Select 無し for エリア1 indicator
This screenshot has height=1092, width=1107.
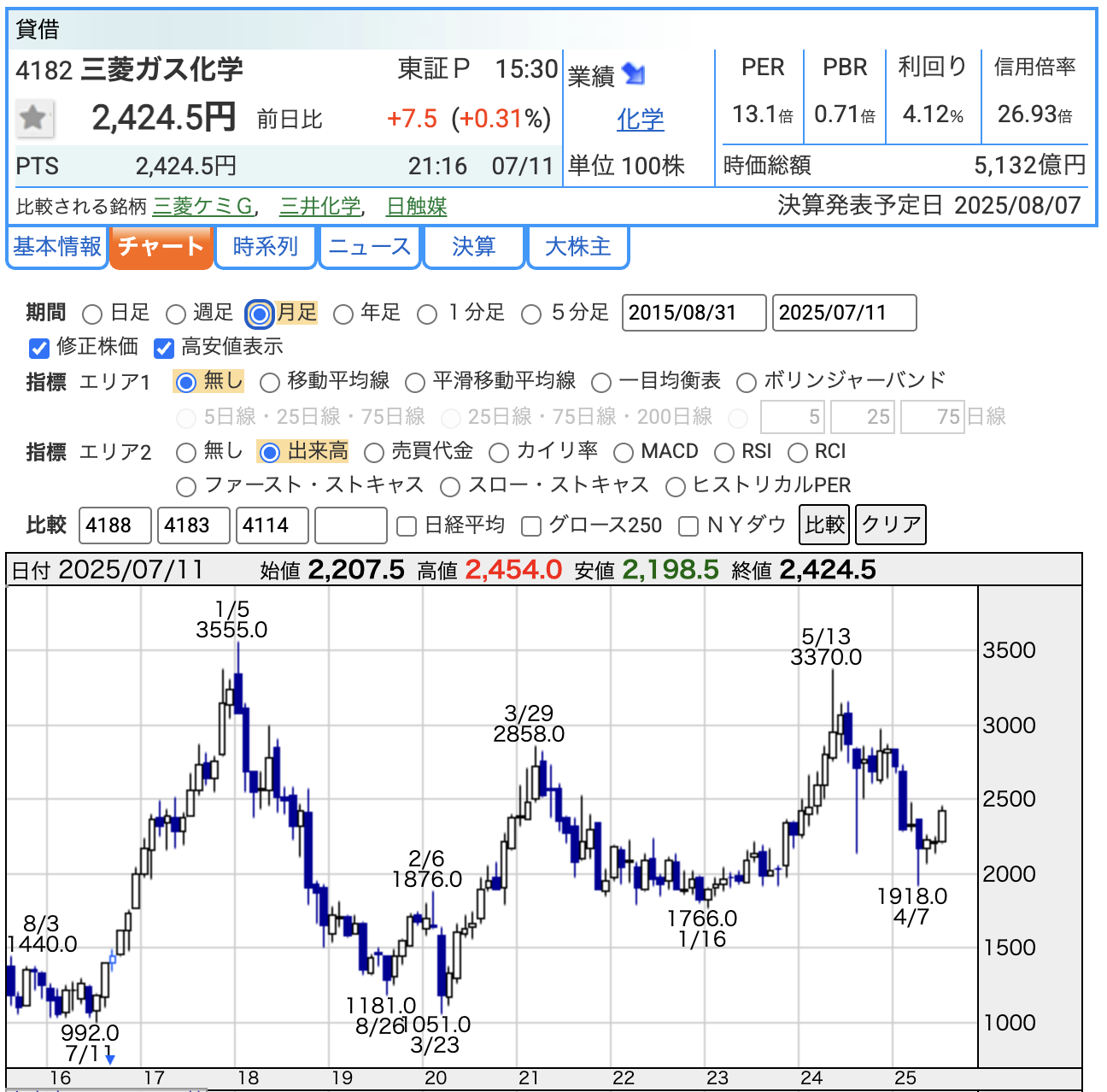pos(185,382)
